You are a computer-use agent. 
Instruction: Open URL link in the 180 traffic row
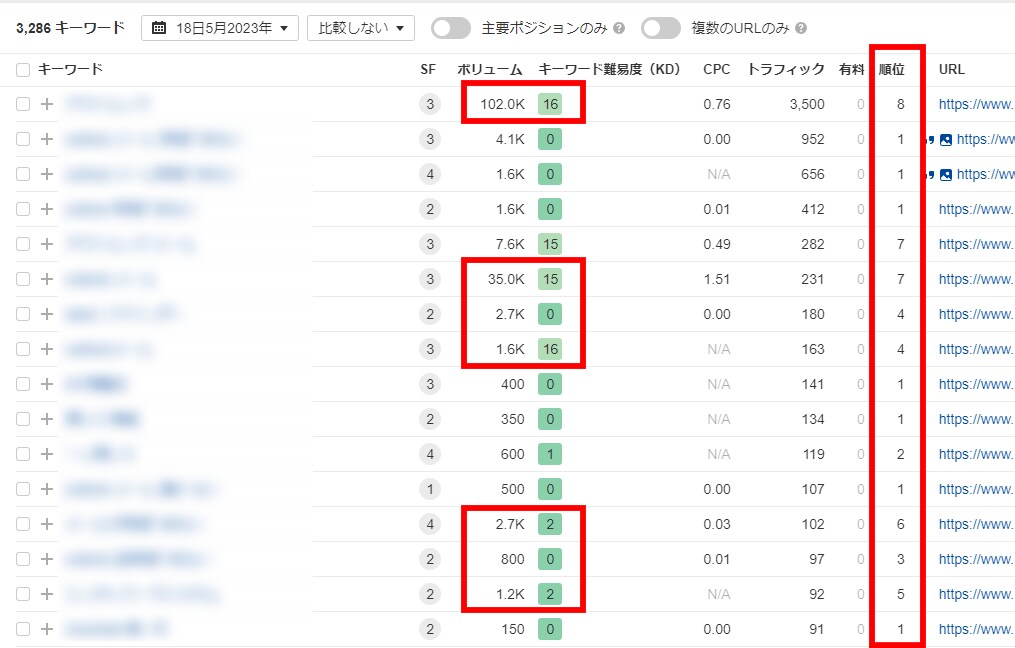tap(976, 314)
